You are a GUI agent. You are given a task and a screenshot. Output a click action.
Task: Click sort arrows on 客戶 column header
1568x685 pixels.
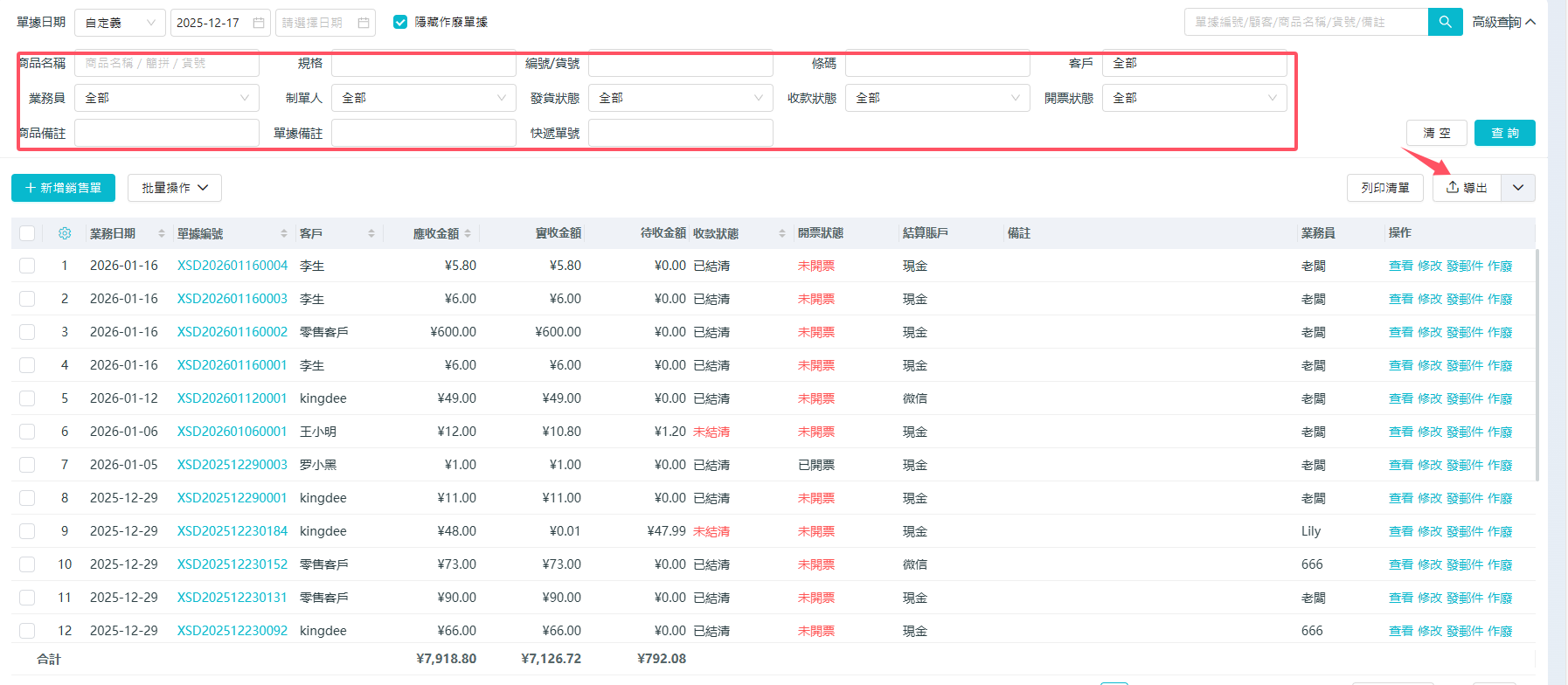click(x=371, y=233)
